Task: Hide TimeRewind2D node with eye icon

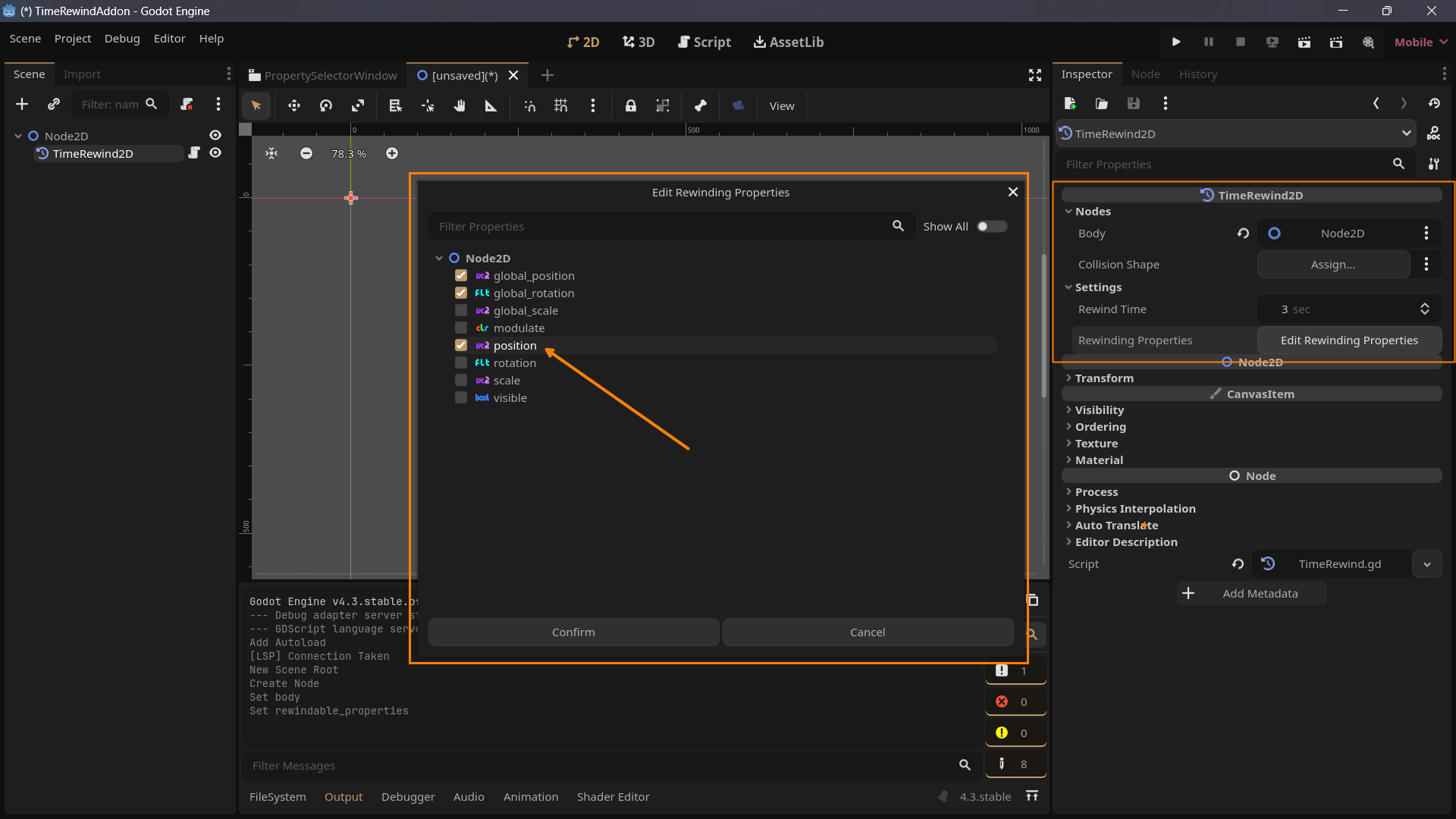Action: click(215, 153)
